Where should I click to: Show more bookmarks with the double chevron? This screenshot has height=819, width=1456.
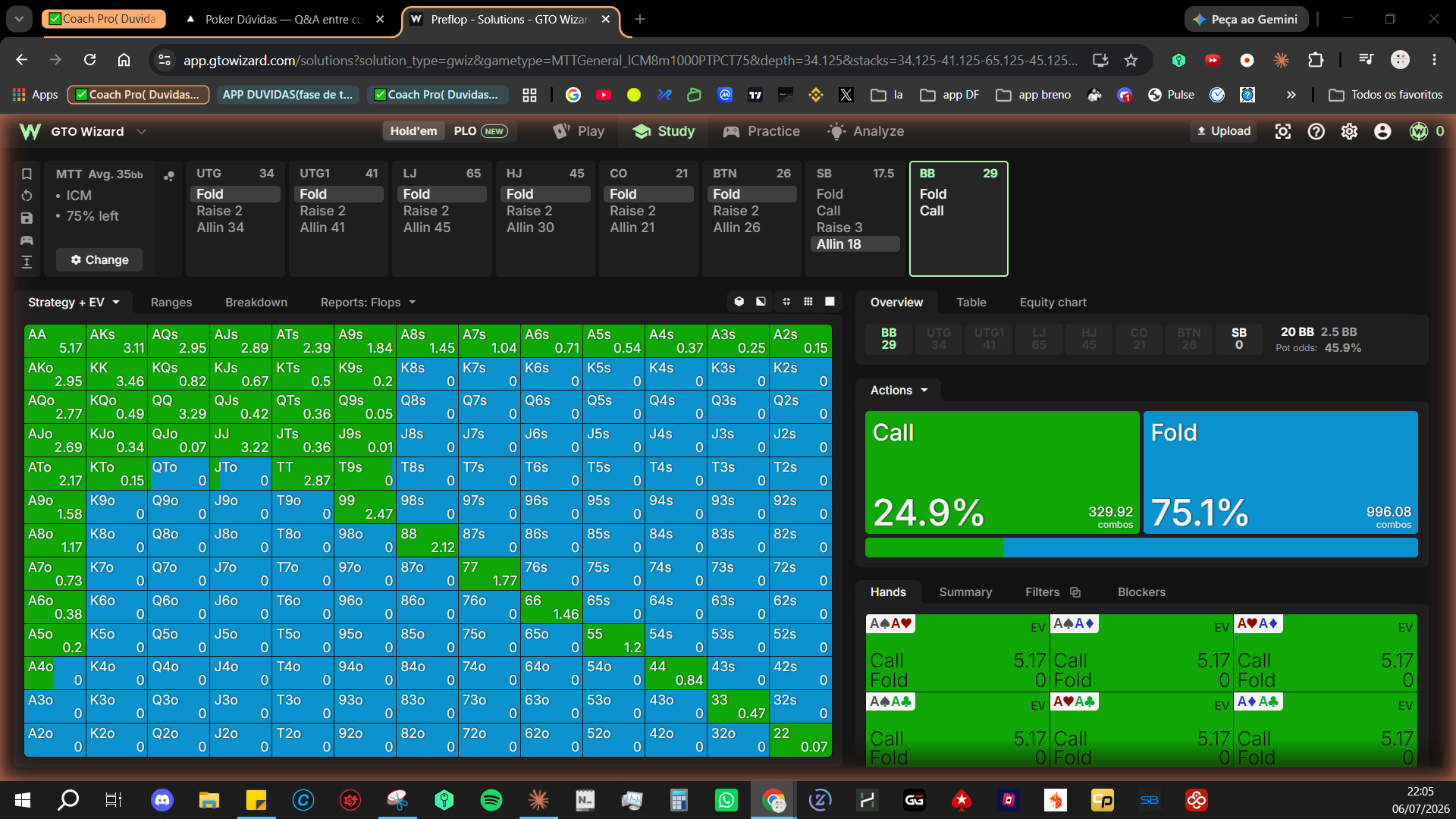pos(1291,95)
